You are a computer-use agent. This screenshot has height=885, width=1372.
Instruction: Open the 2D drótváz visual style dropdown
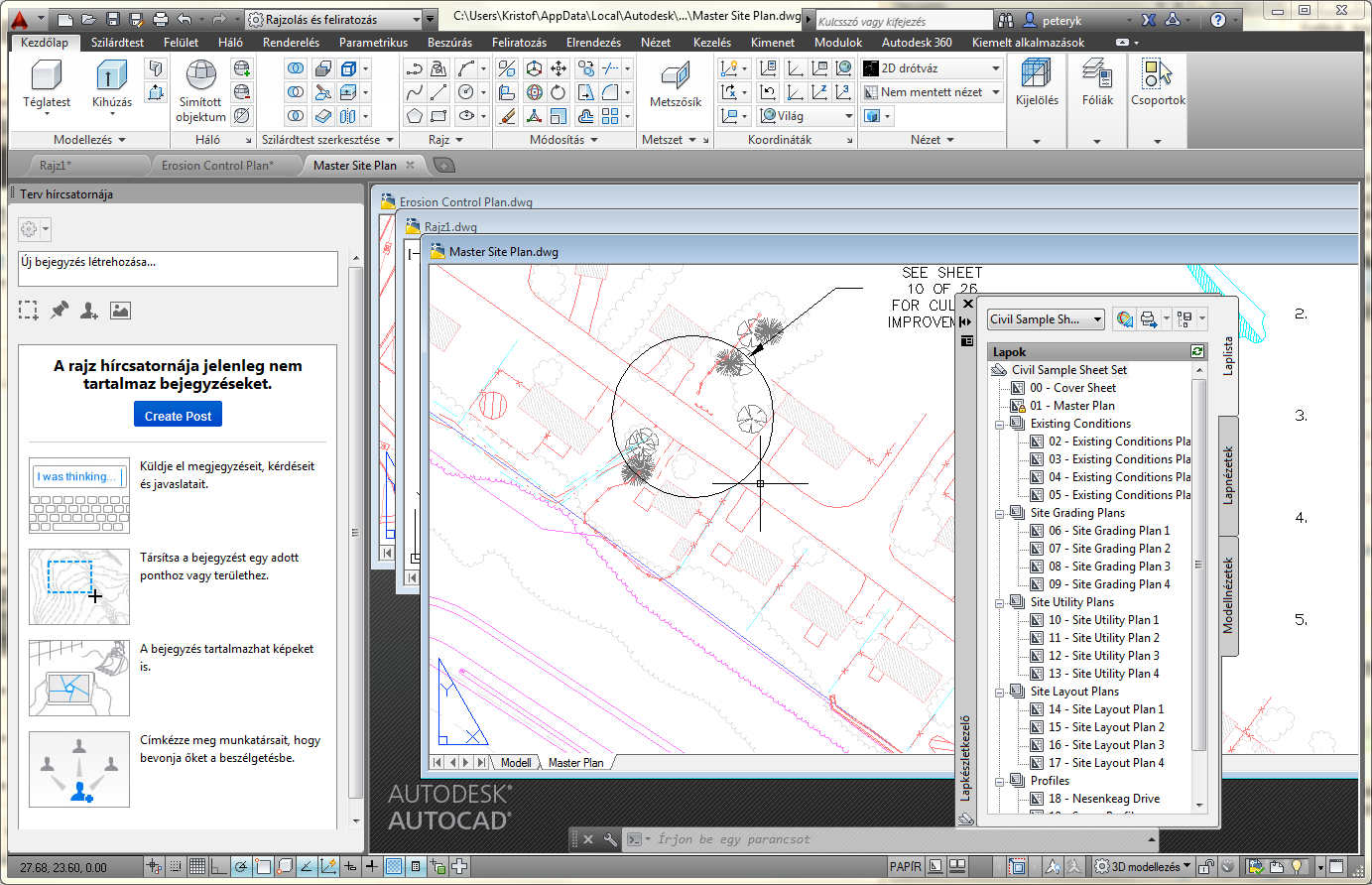932,68
